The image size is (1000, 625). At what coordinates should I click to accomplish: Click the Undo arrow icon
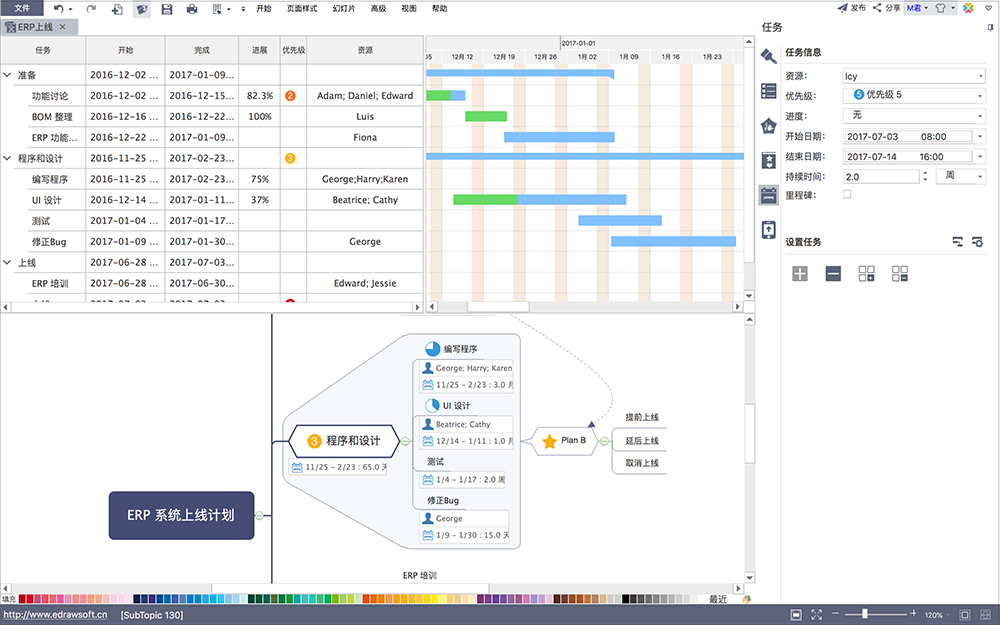(59, 8)
